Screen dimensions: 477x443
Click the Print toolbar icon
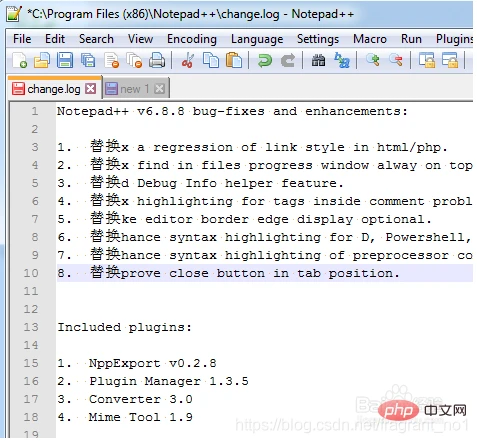pos(157,60)
